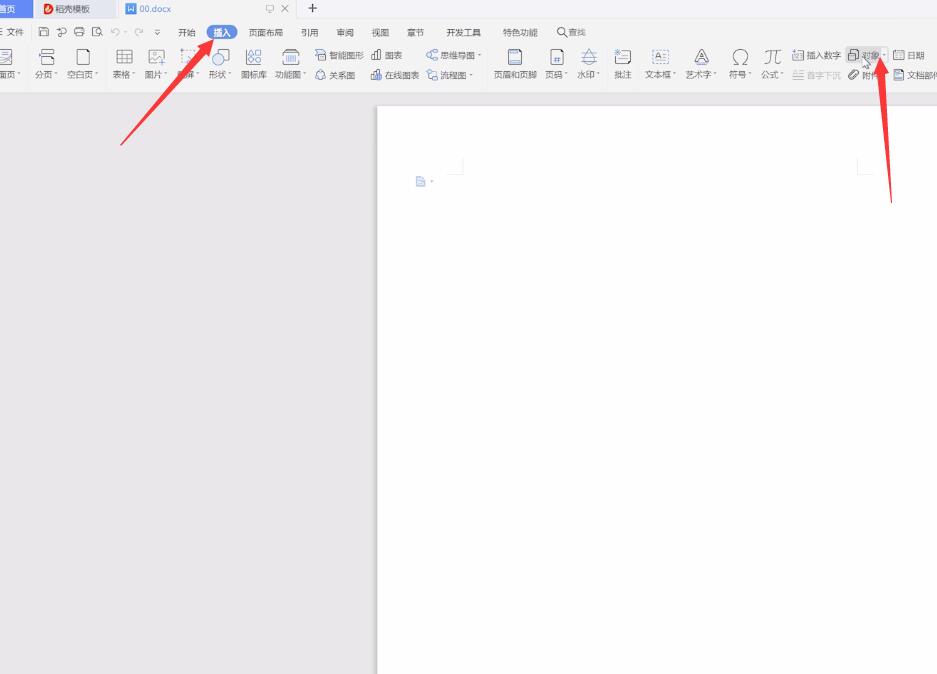Expand the 流程图 flowchart dropdown
The height and width of the screenshot is (674, 937).
click(x=471, y=75)
